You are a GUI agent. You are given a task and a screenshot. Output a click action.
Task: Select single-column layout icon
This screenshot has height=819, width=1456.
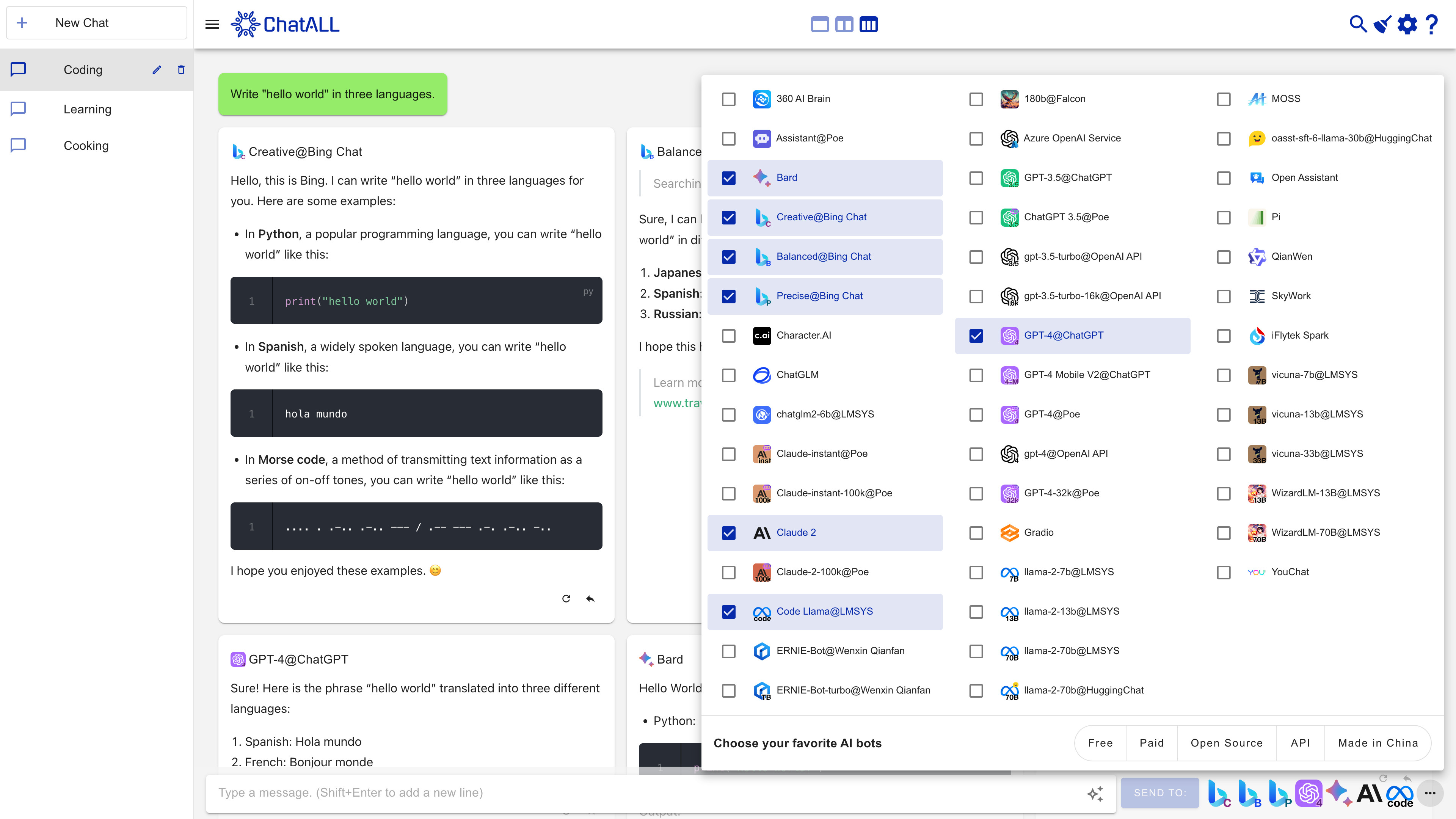[x=819, y=24]
